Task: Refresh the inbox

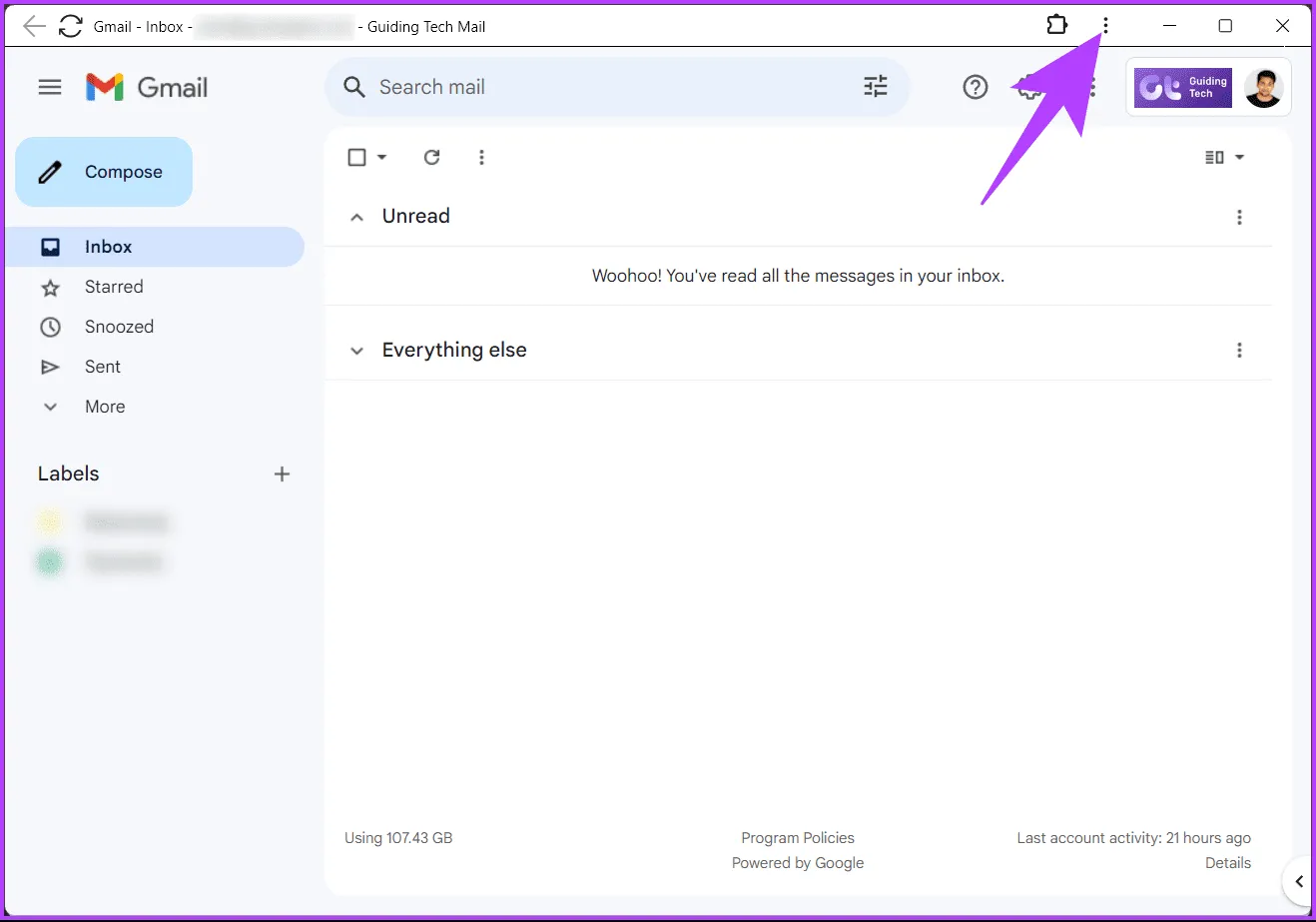Action: point(431,157)
